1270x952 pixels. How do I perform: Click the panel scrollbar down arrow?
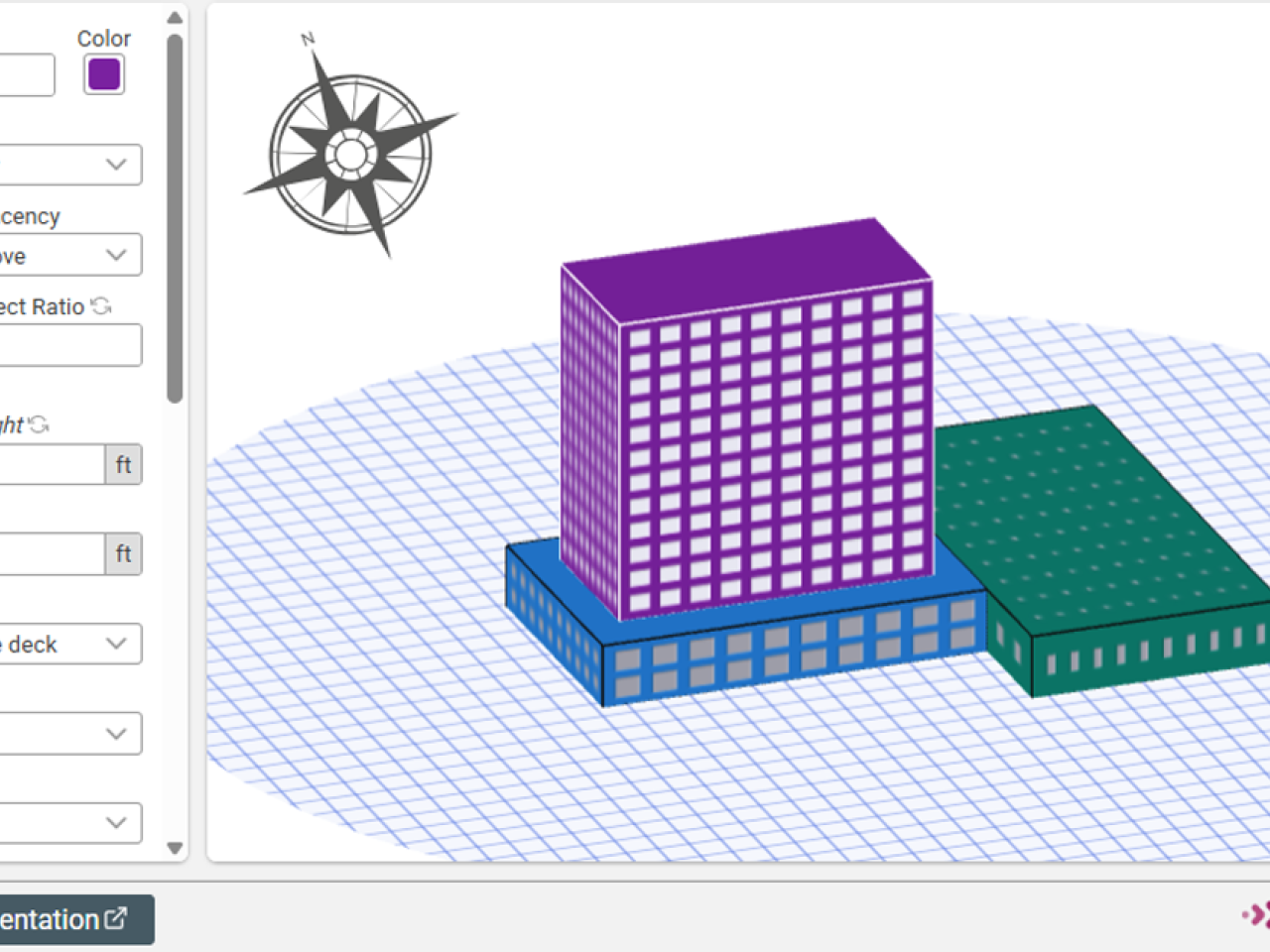[175, 848]
